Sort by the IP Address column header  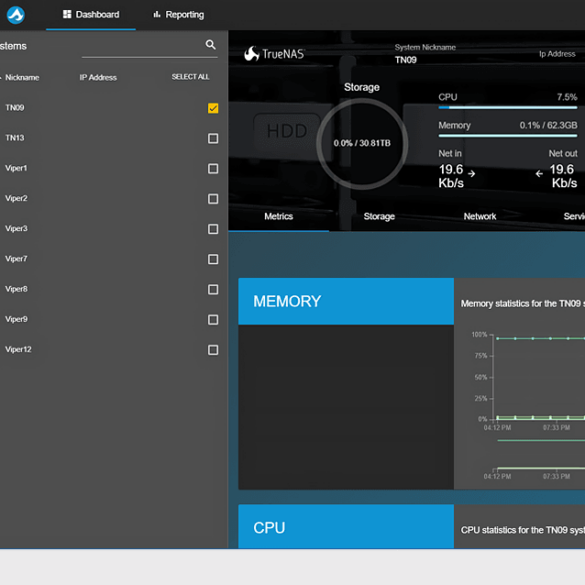(98, 78)
